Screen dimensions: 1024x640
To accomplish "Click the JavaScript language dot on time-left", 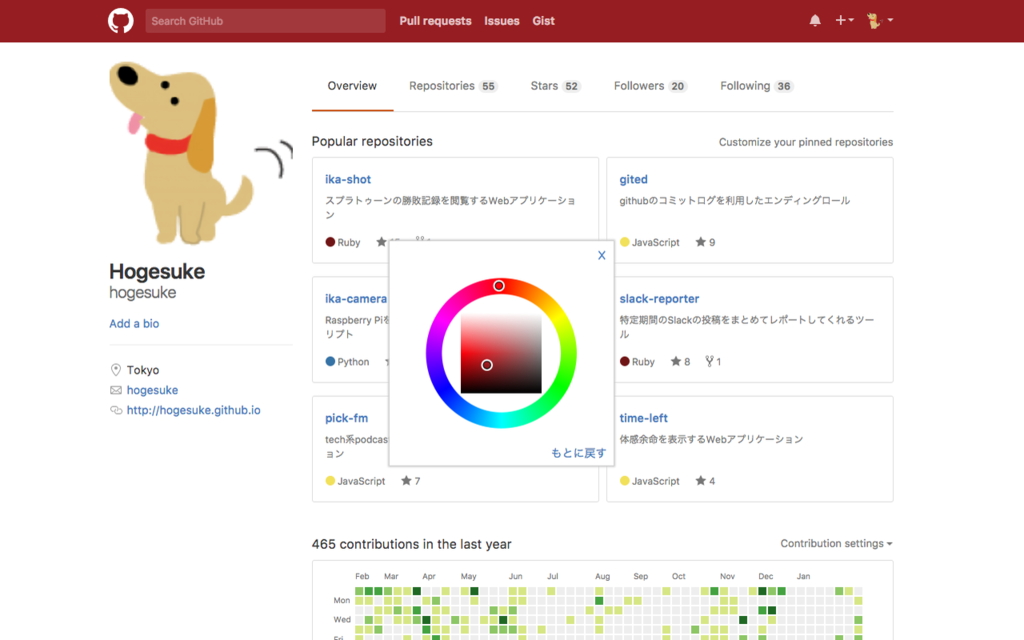I will click(625, 481).
